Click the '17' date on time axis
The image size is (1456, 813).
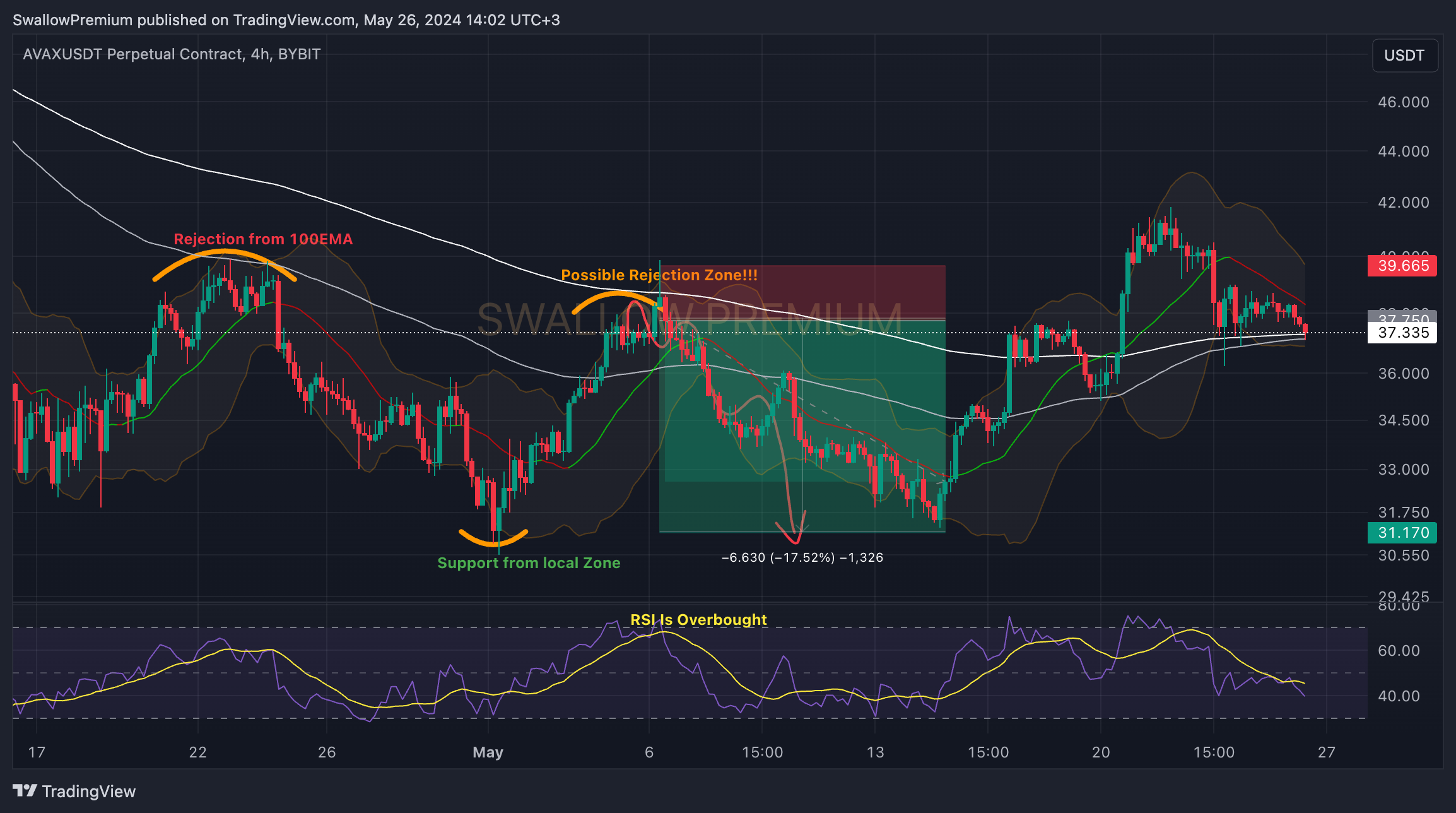[37, 752]
